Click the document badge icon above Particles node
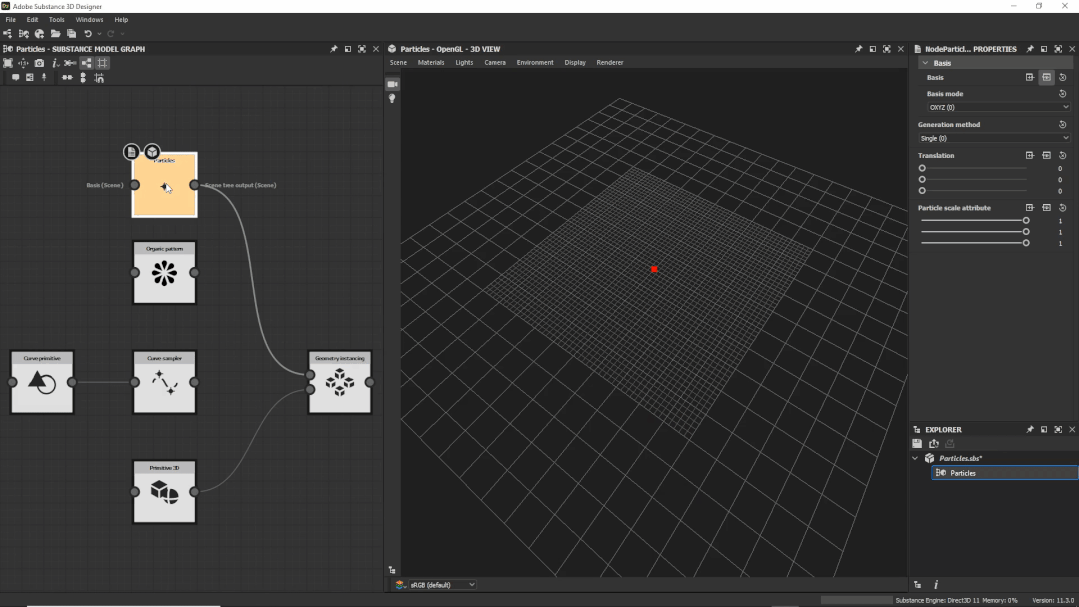Viewport: 1079px width, 607px height. click(x=131, y=151)
